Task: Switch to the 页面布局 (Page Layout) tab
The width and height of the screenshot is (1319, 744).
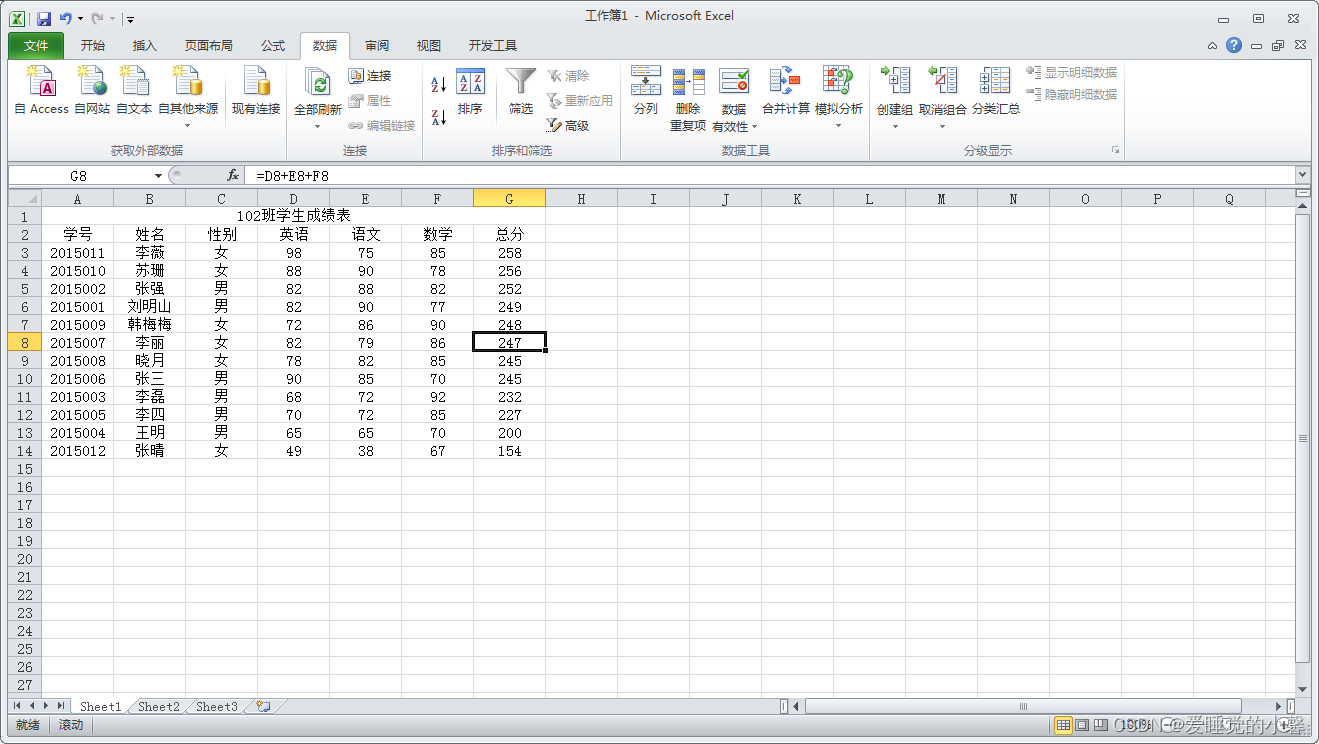Action: (209, 45)
